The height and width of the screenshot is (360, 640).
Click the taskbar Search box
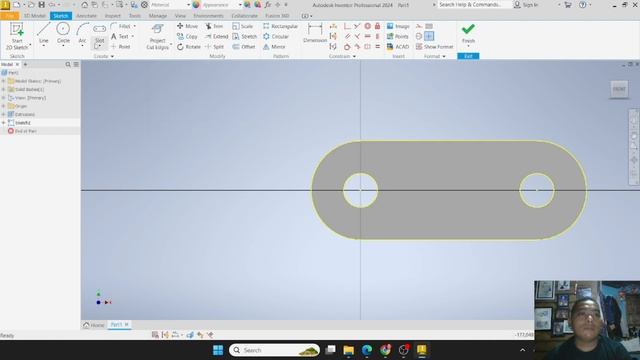pyautogui.click(x=274, y=350)
